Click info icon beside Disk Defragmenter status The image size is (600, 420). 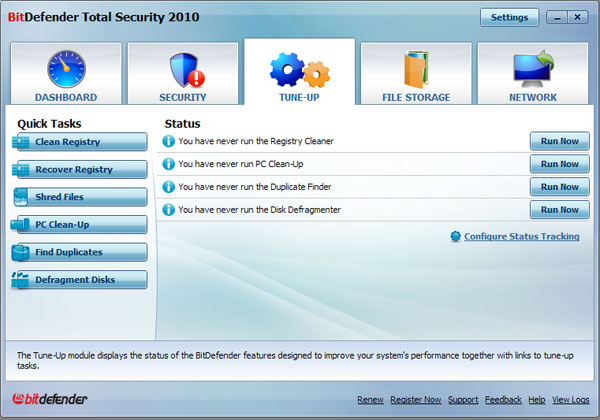168,210
